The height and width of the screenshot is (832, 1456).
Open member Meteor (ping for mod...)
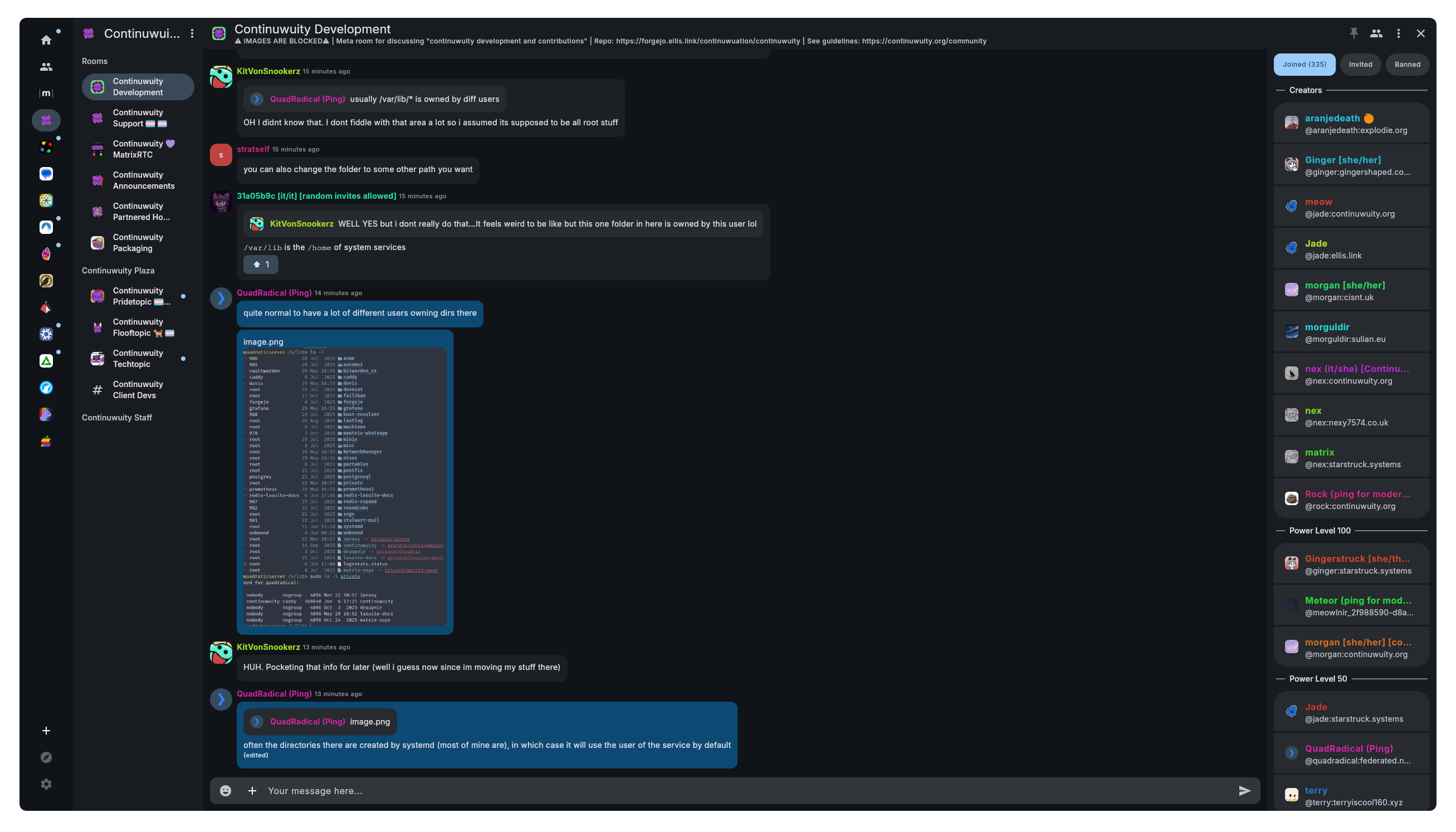coord(1351,606)
